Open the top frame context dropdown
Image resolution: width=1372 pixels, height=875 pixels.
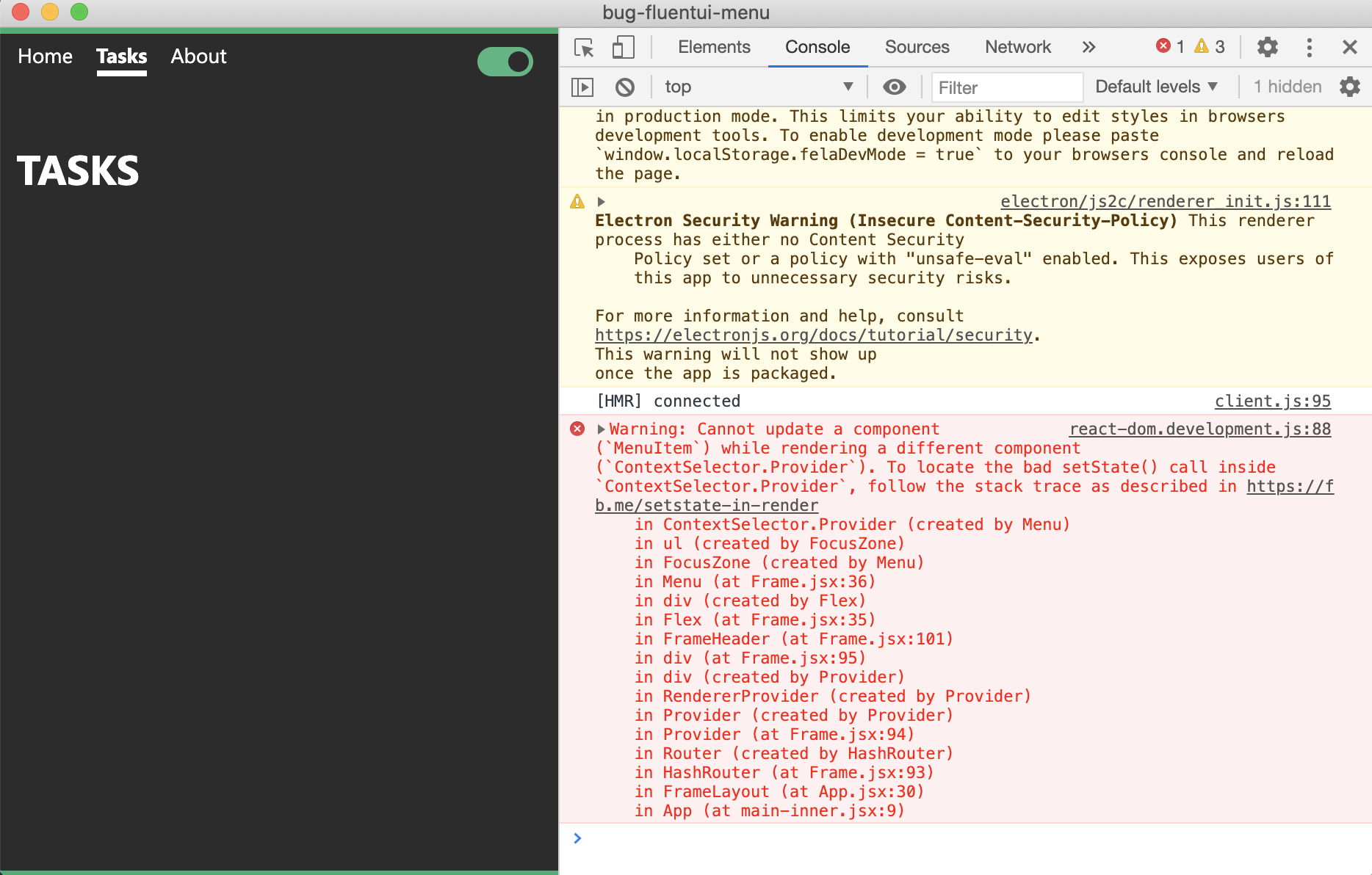pos(757,87)
